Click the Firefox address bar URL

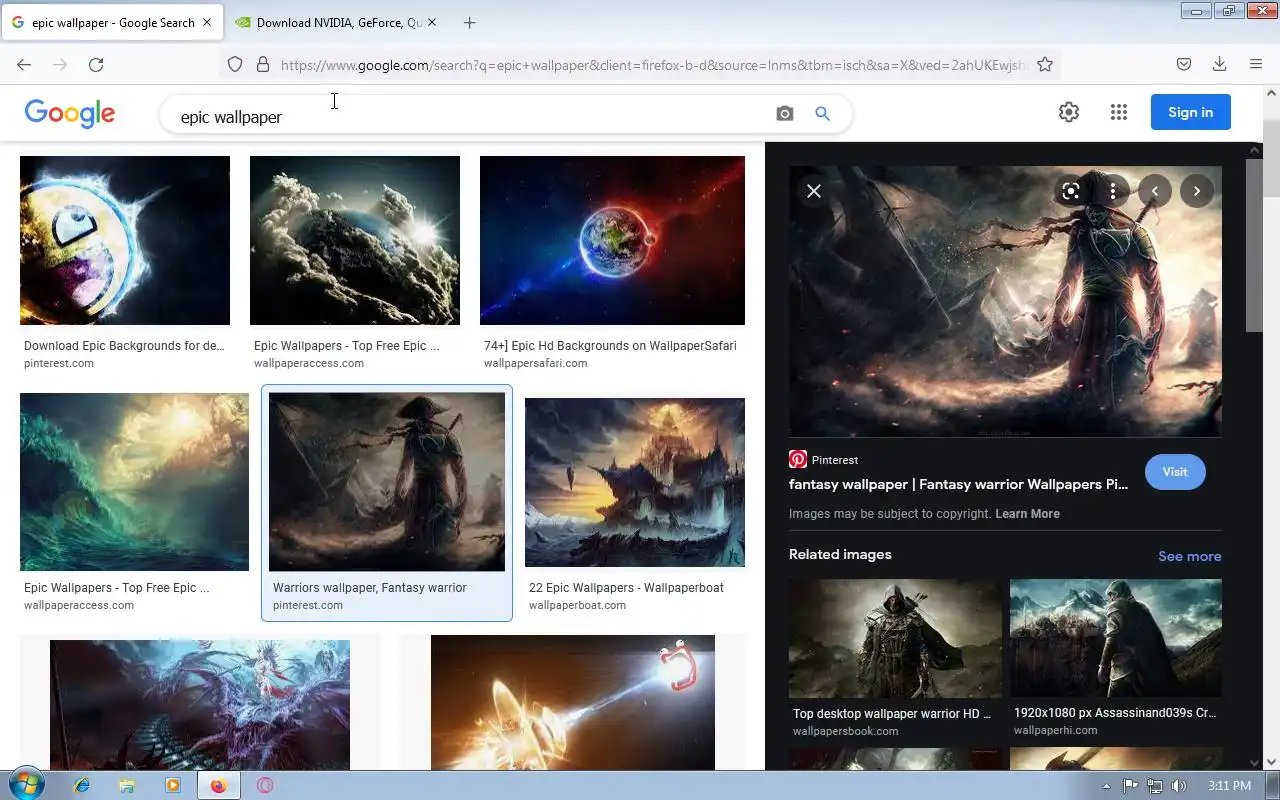click(x=654, y=65)
